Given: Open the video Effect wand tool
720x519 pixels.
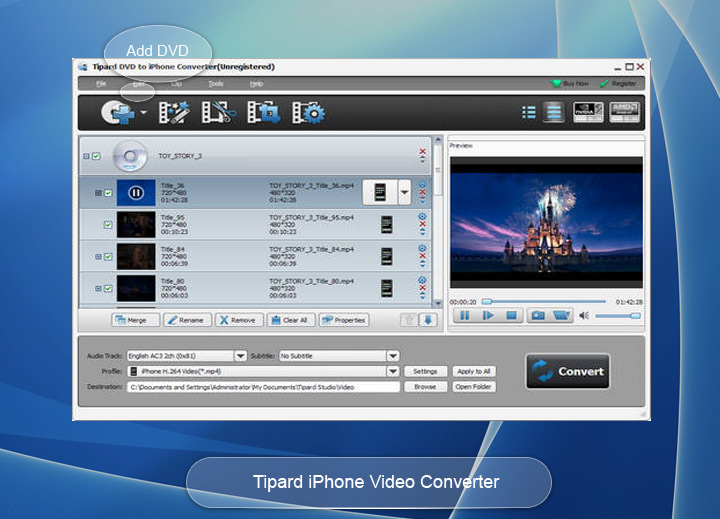Looking at the screenshot, I should (174, 113).
